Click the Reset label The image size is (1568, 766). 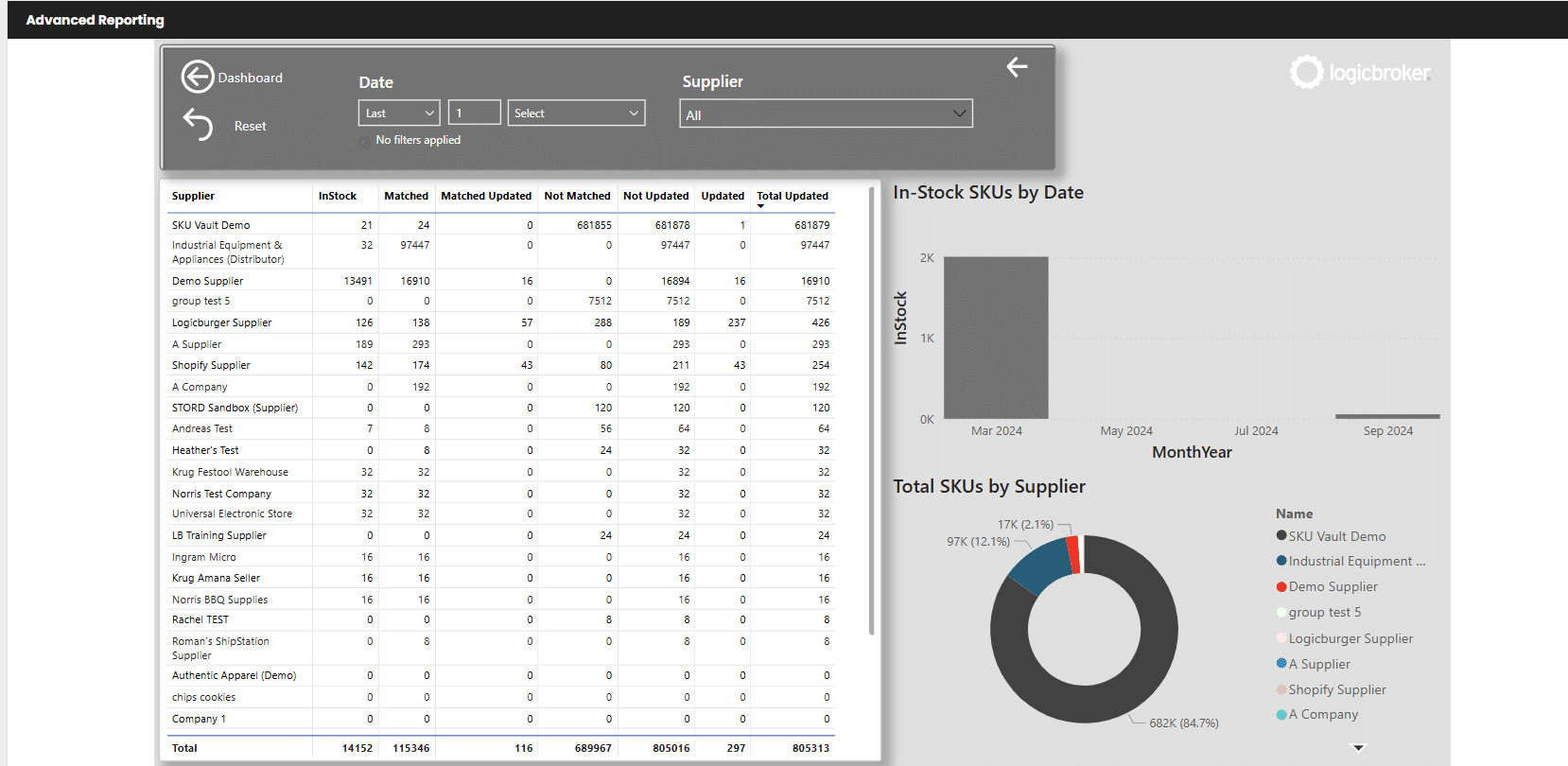(250, 126)
